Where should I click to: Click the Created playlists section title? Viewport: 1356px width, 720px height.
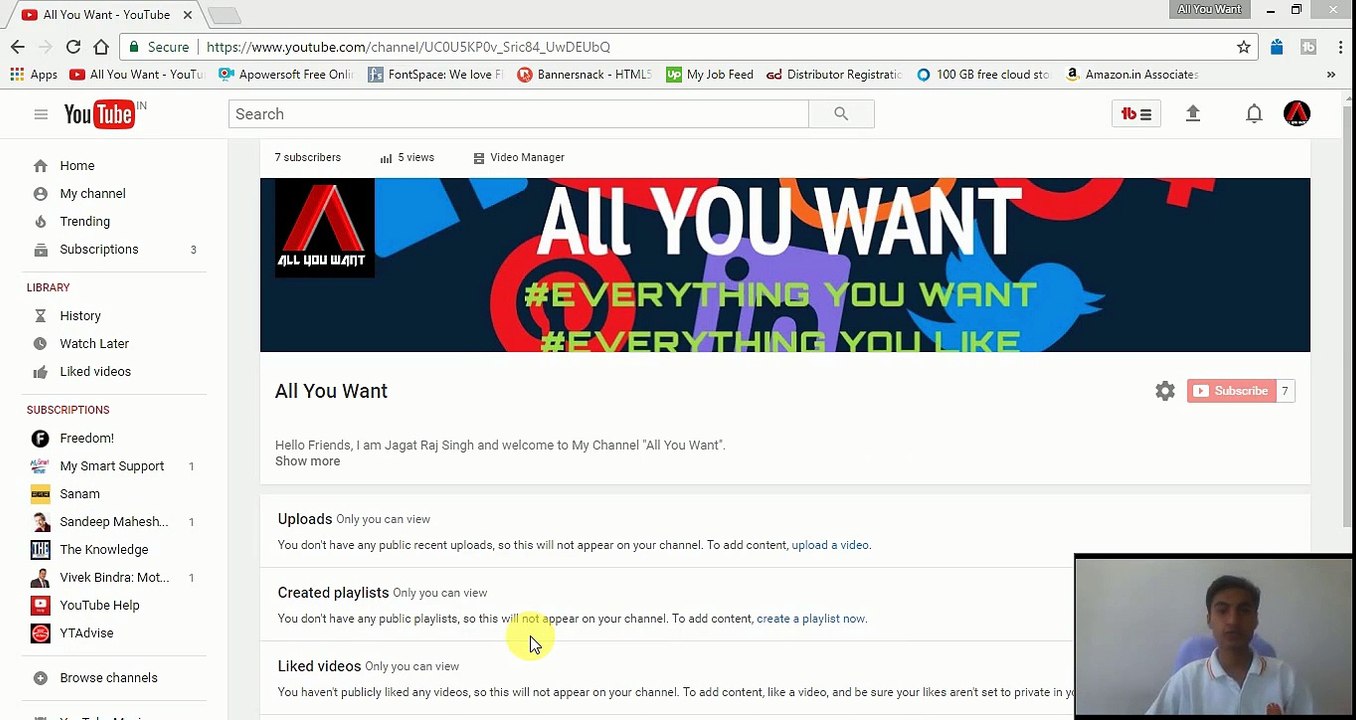click(x=333, y=593)
